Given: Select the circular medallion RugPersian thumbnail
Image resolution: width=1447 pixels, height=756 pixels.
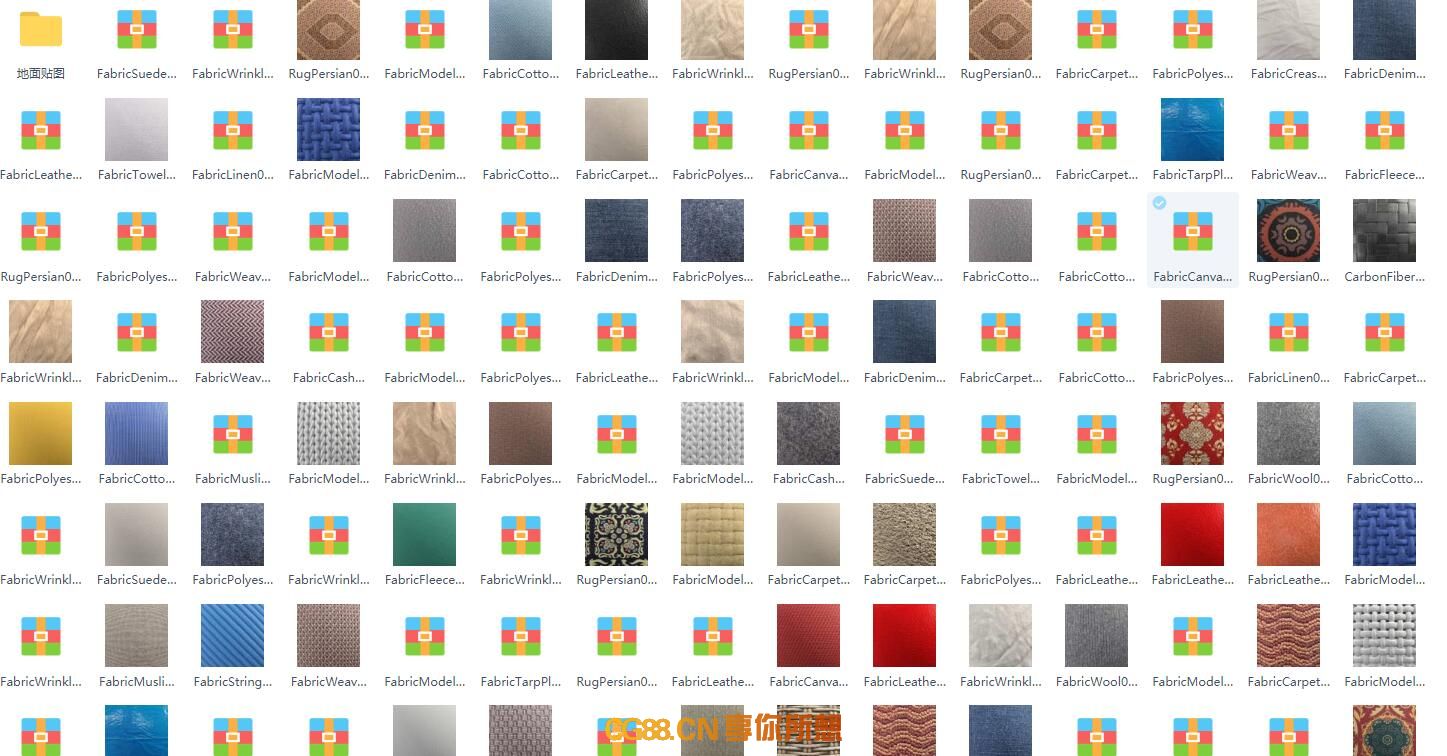Looking at the screenshot, I should (1288, 230).
